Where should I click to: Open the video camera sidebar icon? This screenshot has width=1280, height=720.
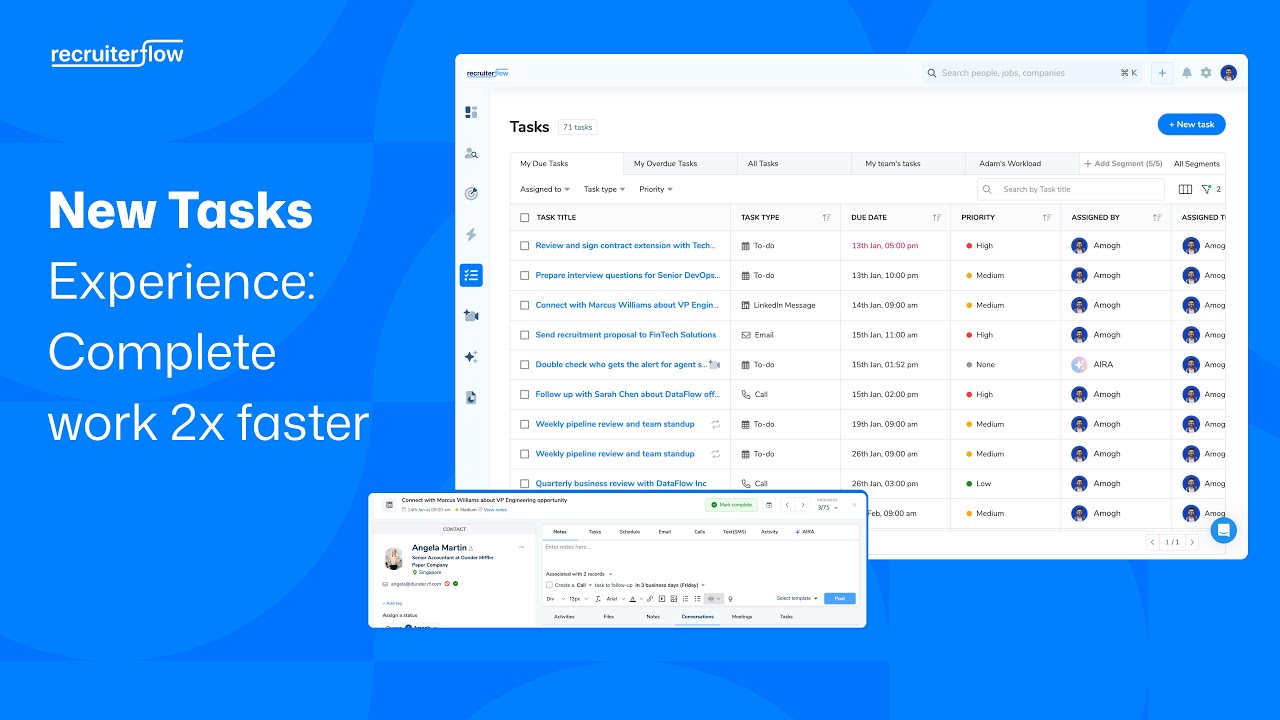coord(471,316)
